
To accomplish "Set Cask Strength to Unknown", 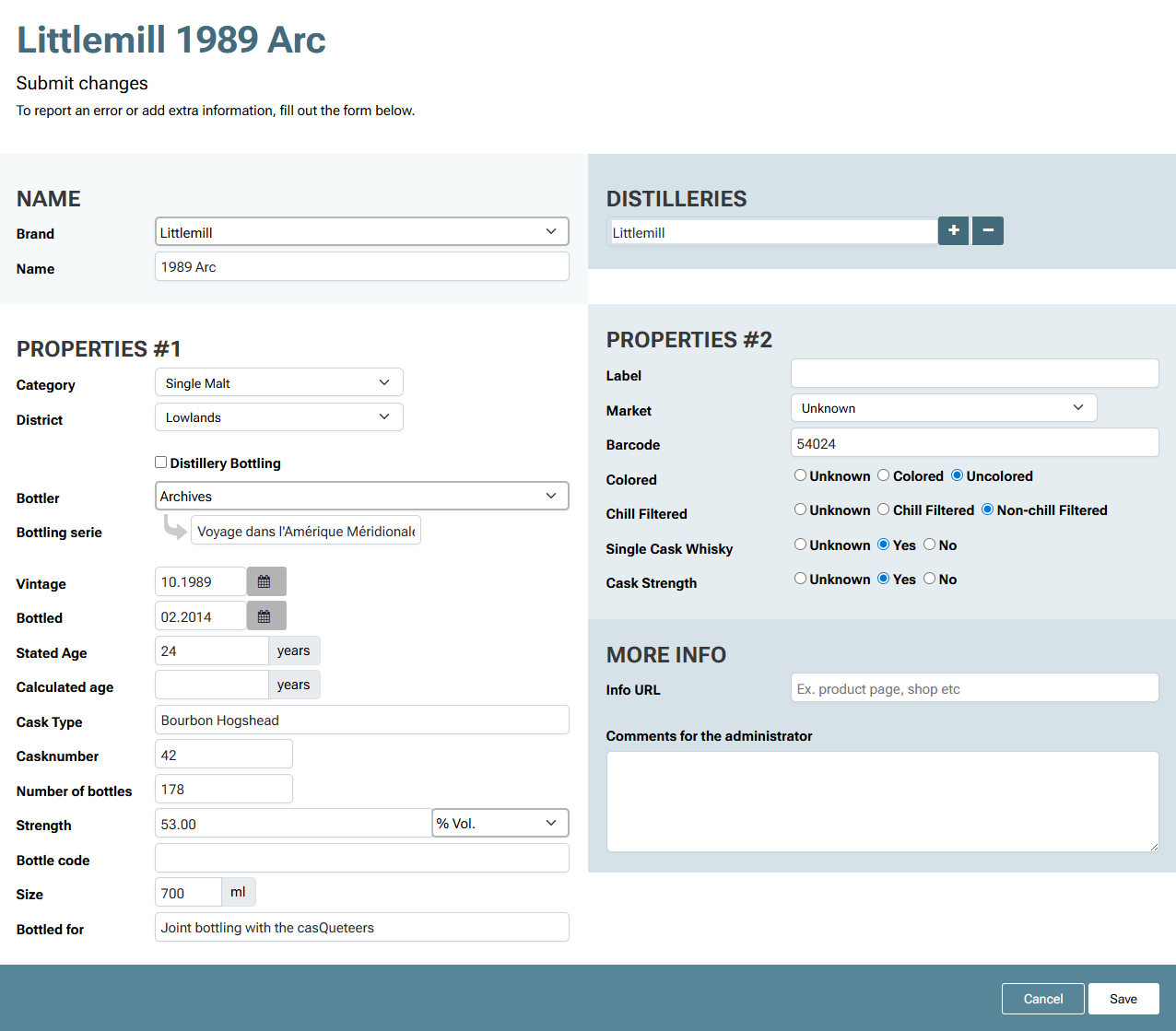I will (800, 579).
